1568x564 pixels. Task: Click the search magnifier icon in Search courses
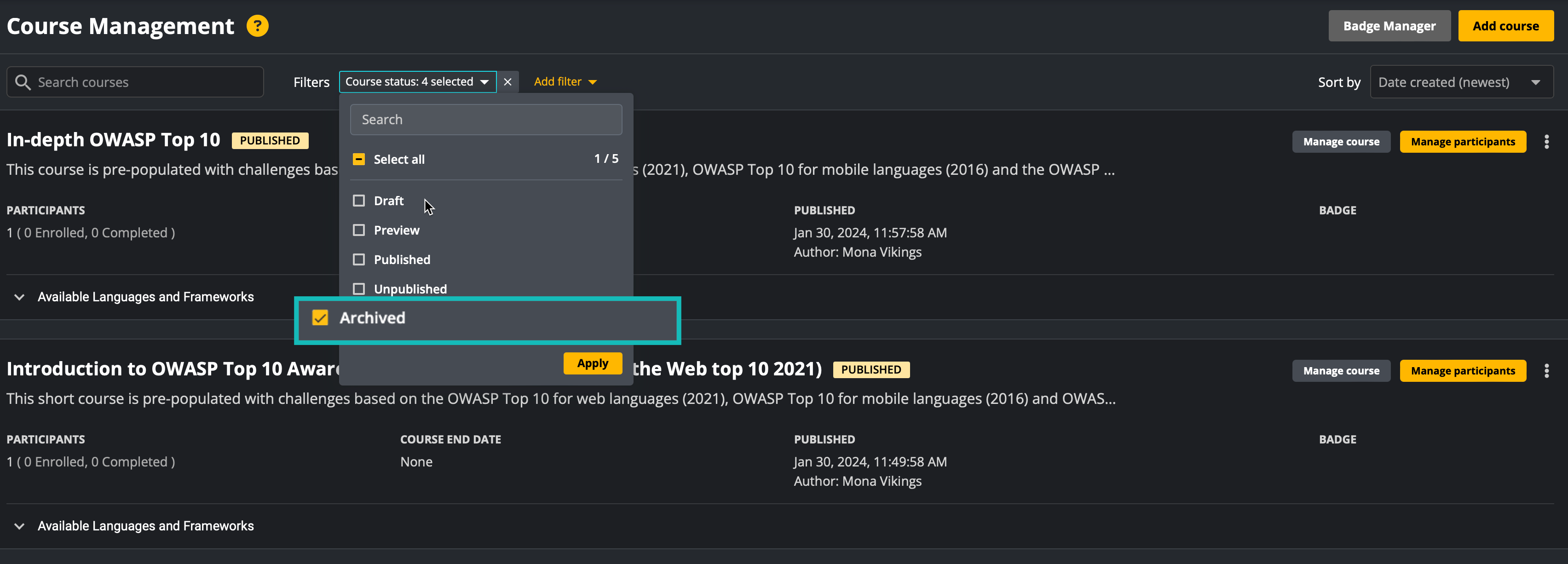(23, 82)
